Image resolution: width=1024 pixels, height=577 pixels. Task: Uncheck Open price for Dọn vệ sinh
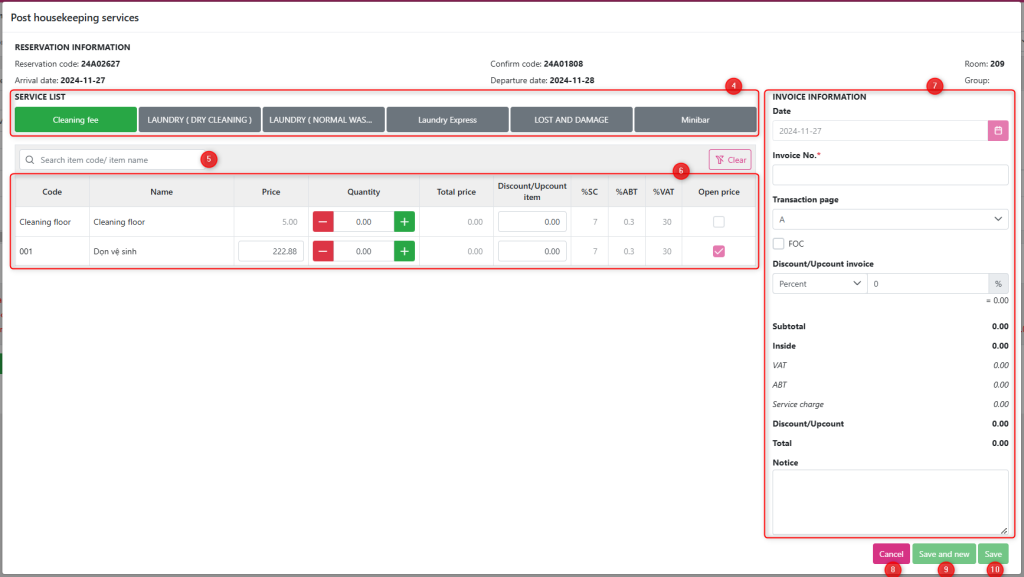[x=718, y=252]
